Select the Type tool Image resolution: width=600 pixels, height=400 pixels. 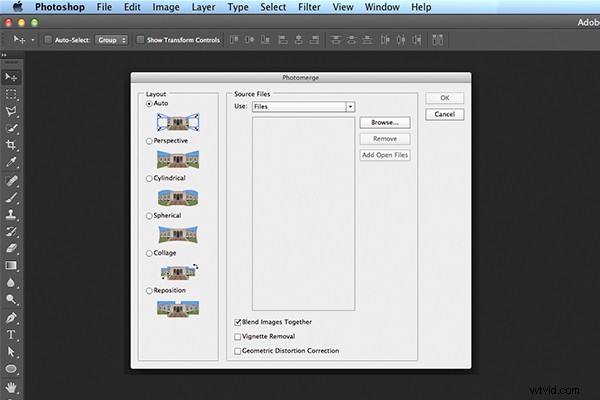tap(11, 335)
